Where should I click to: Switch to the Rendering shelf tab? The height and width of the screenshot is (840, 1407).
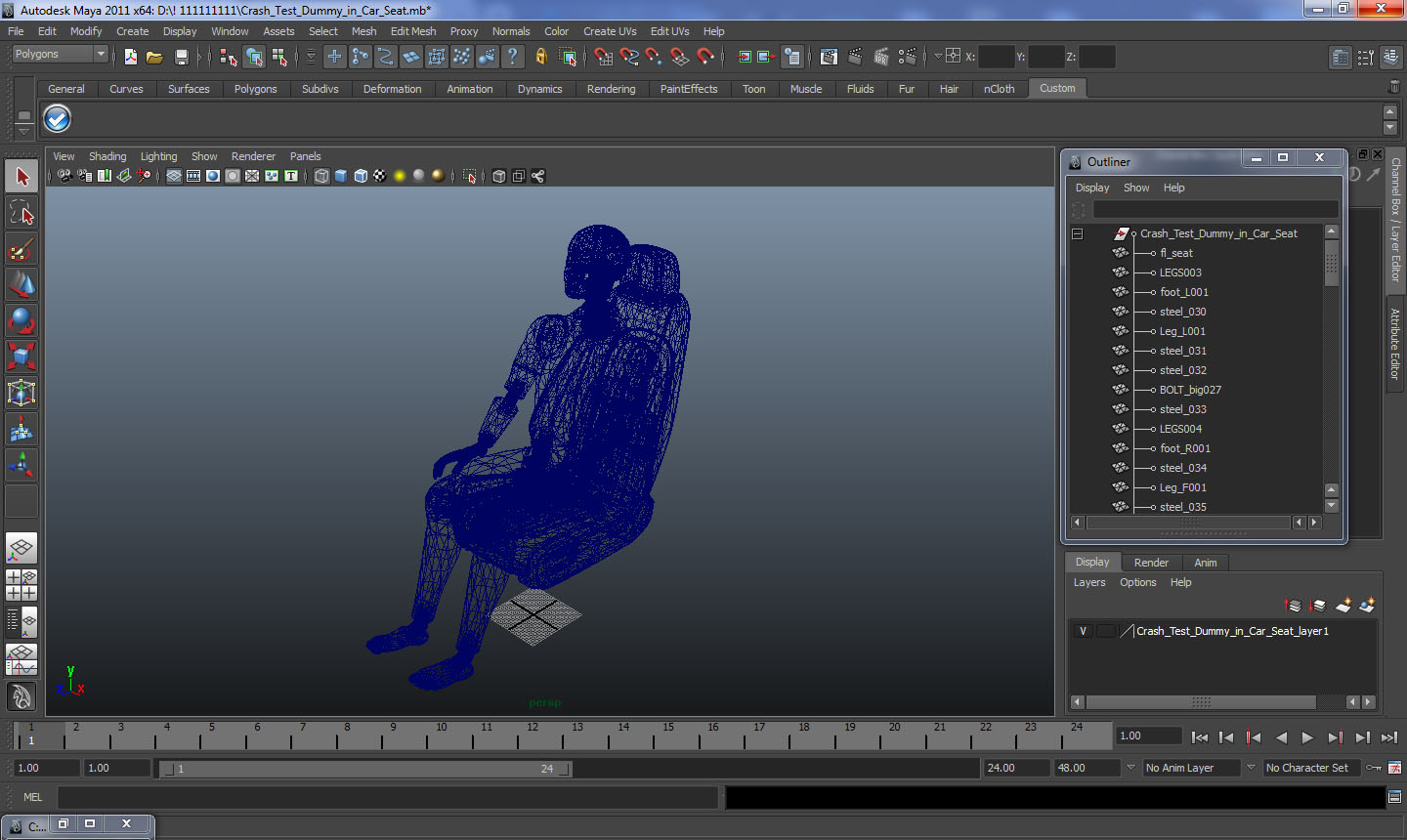coord(611,89)
